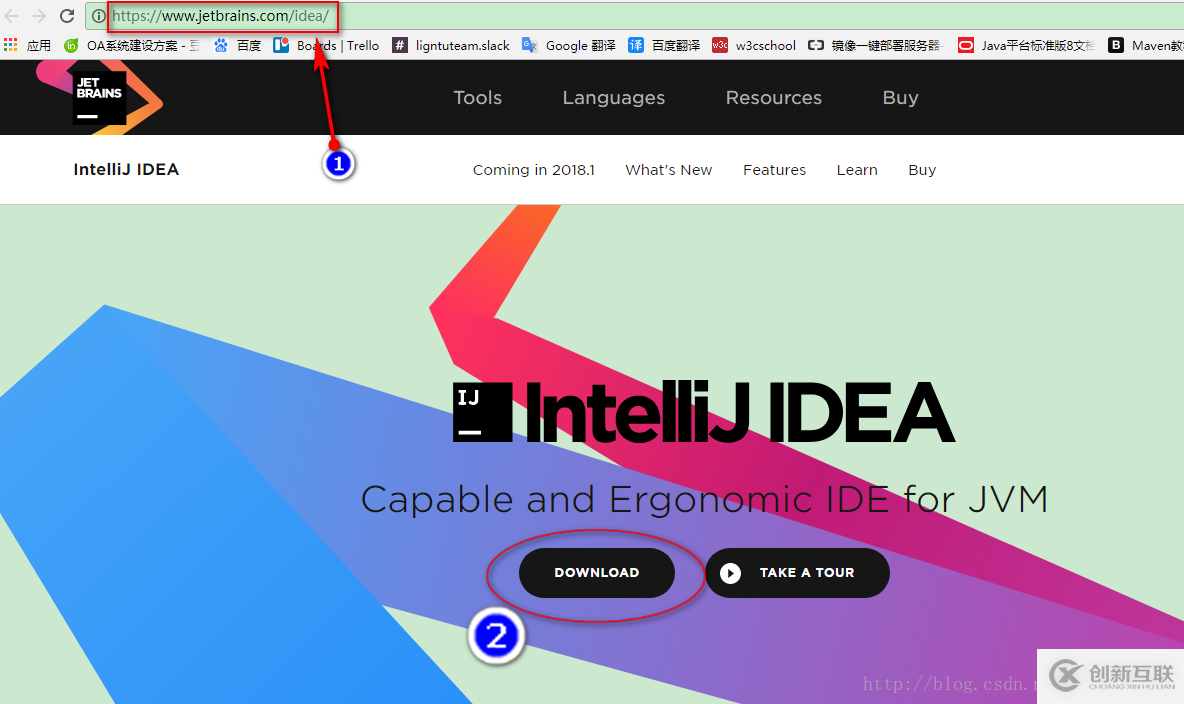Open the Java平台标准版8文档 bookmark
Image resolution: width=1184 pixels, height=704 pixels.
click(x=1026, y=45)
